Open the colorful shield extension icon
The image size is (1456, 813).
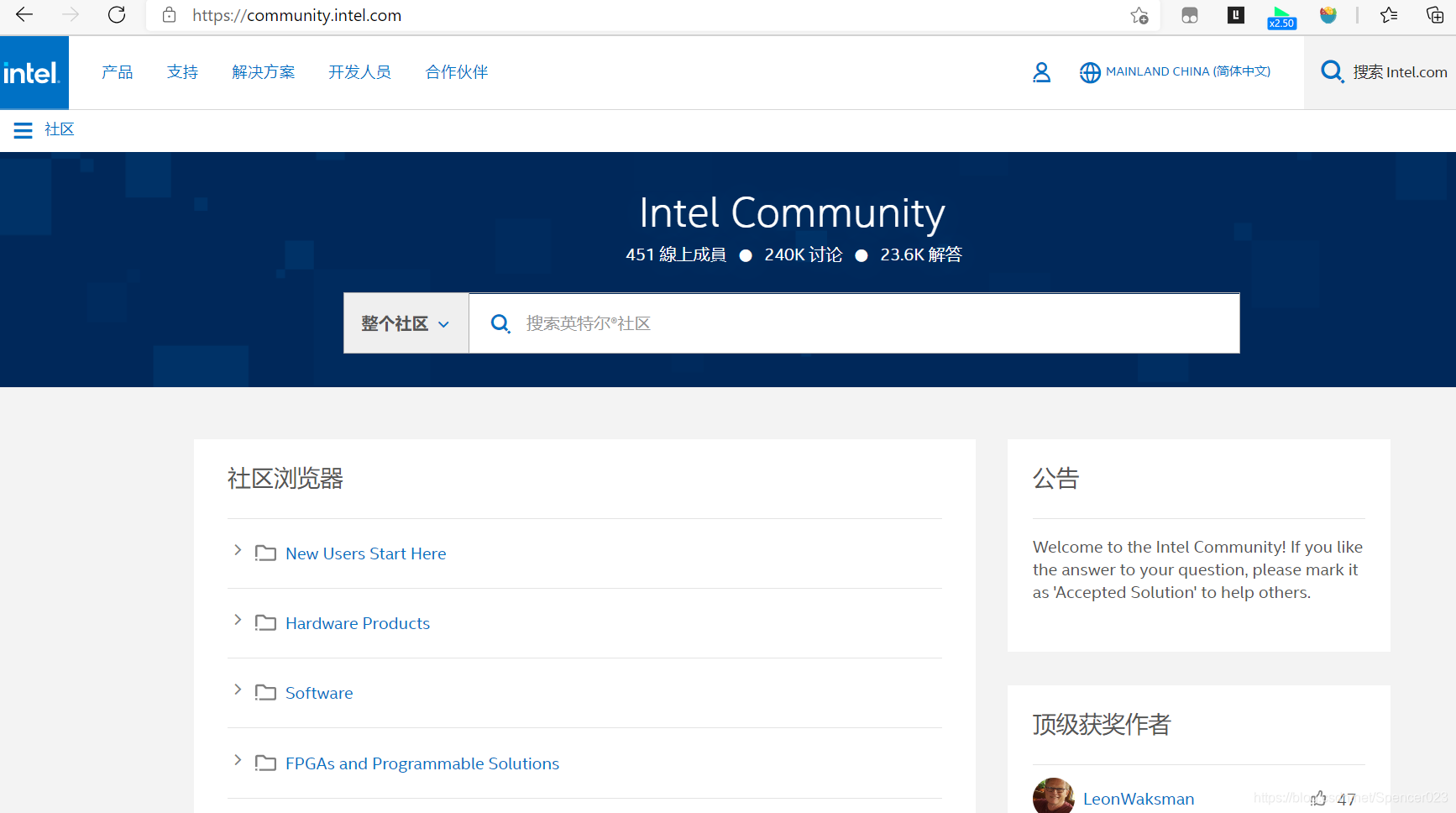1328,14
